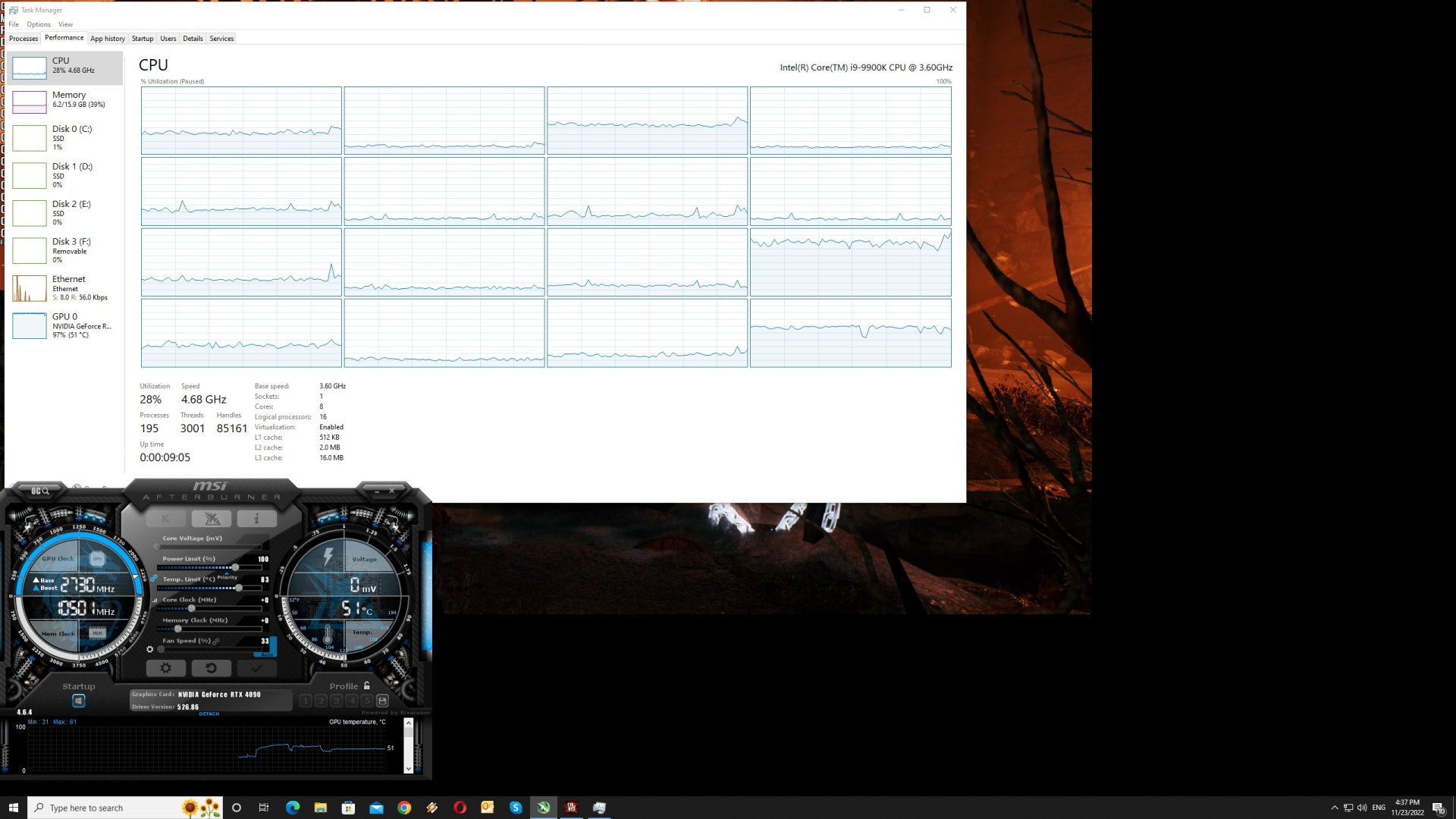The image size is (1456, 819).
Task: Select GPU 0 in performance sidebar
Action: (64, 325)
